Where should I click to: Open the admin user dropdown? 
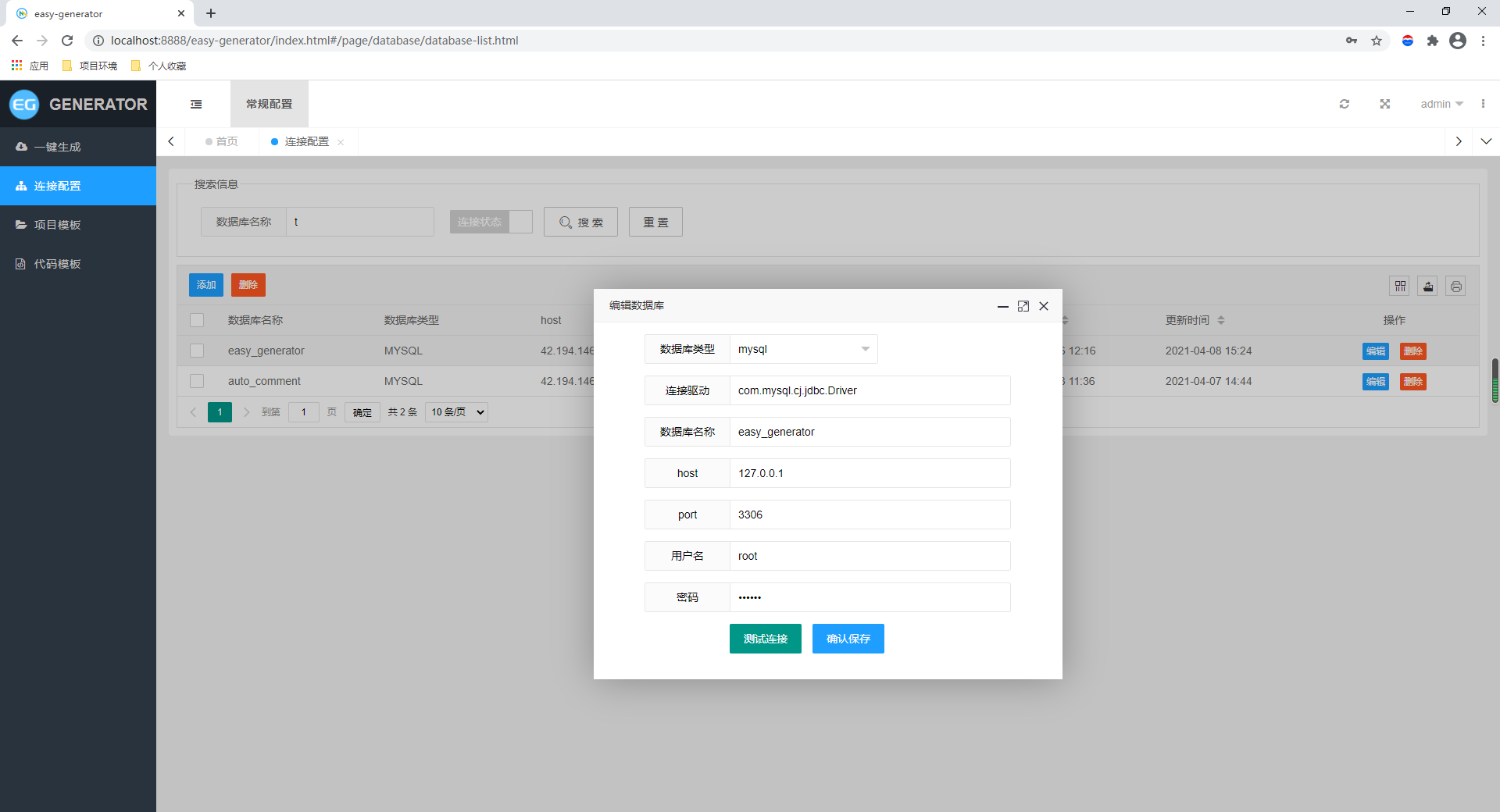click(1441, 104)
